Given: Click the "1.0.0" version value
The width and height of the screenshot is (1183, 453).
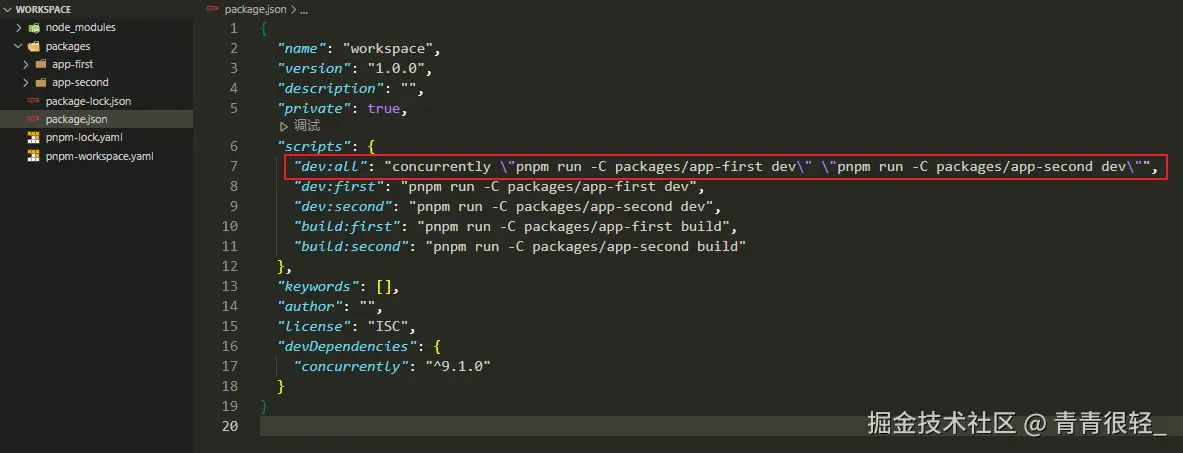Looking at the screenshot, I should [397, 68].
